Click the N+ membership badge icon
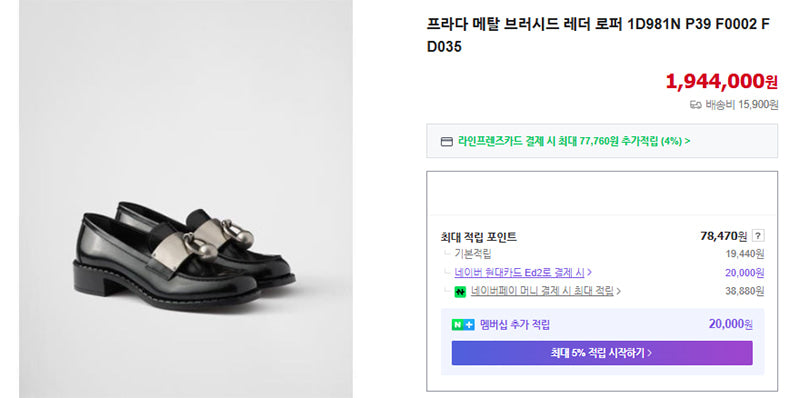800x398 pixels. pyautogui.click(x=463, y=325)
